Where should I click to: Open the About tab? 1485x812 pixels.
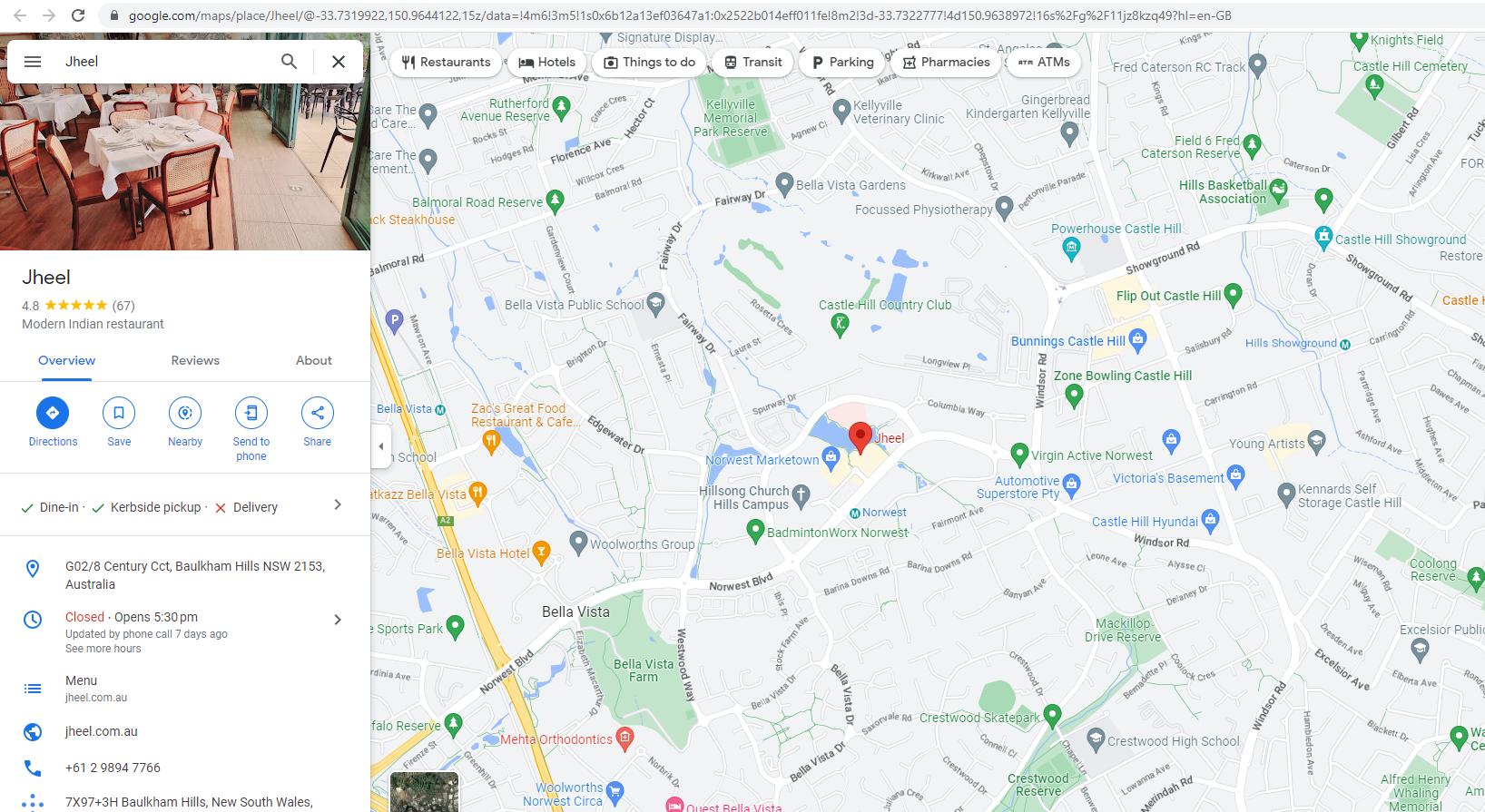pos(314,360)
